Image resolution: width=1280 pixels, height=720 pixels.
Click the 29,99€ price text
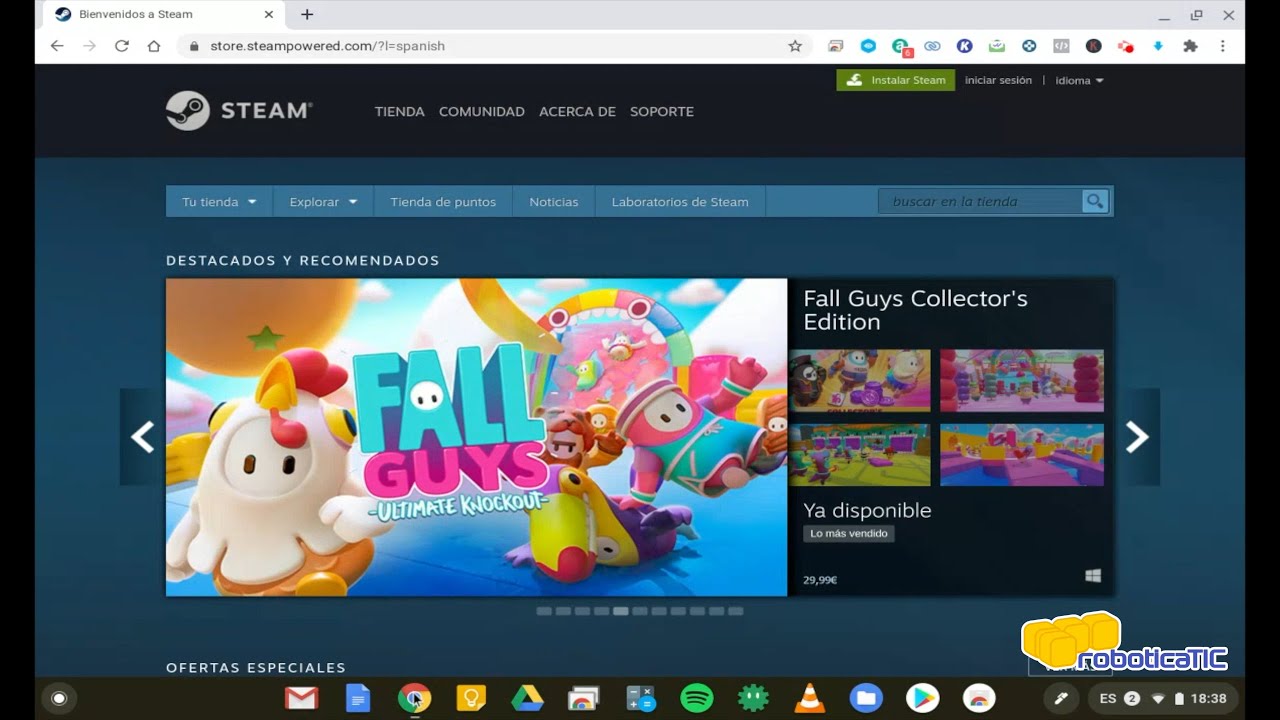820,580
